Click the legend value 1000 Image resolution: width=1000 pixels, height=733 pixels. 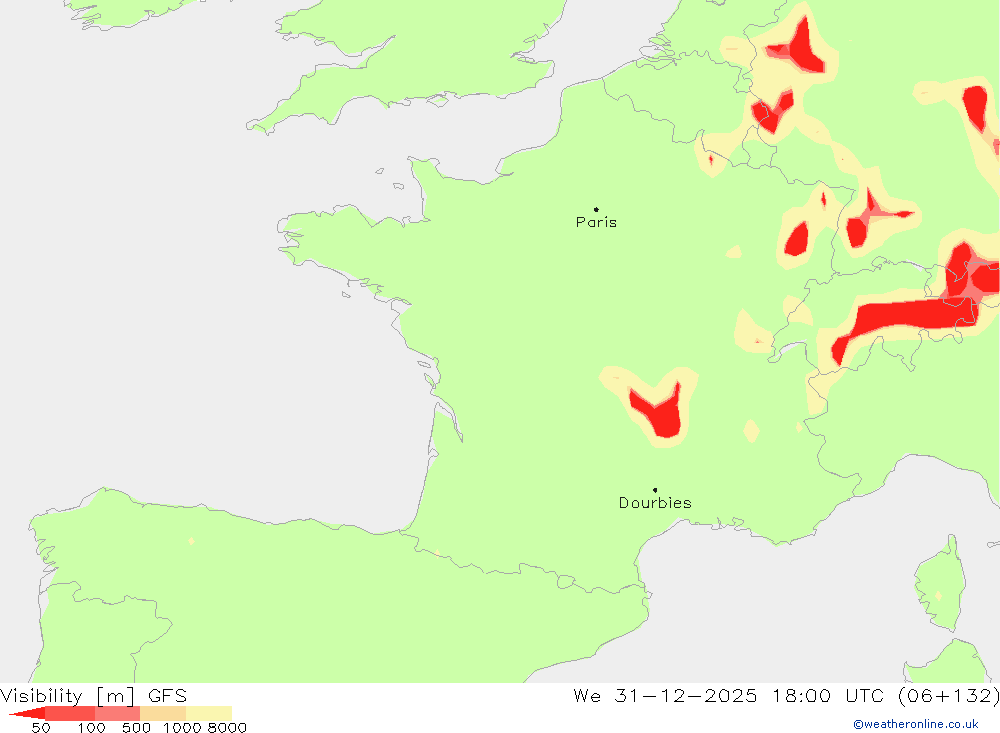click(182, 728)
